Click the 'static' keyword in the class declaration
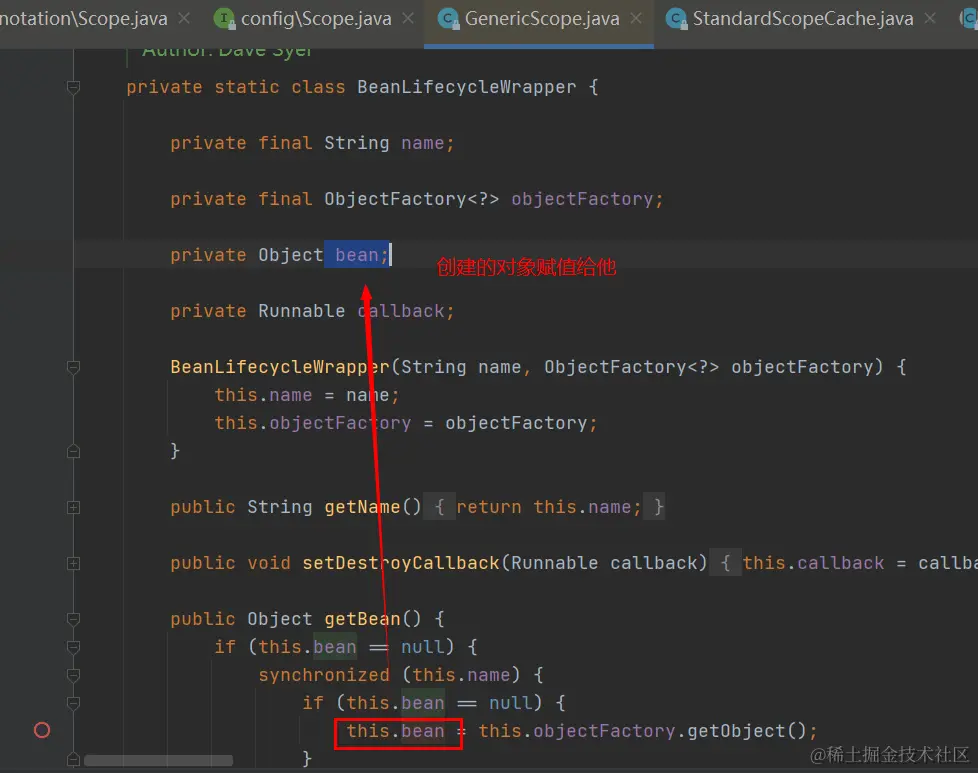Viewport: 978px width, 773px height. tap(246, 87)
